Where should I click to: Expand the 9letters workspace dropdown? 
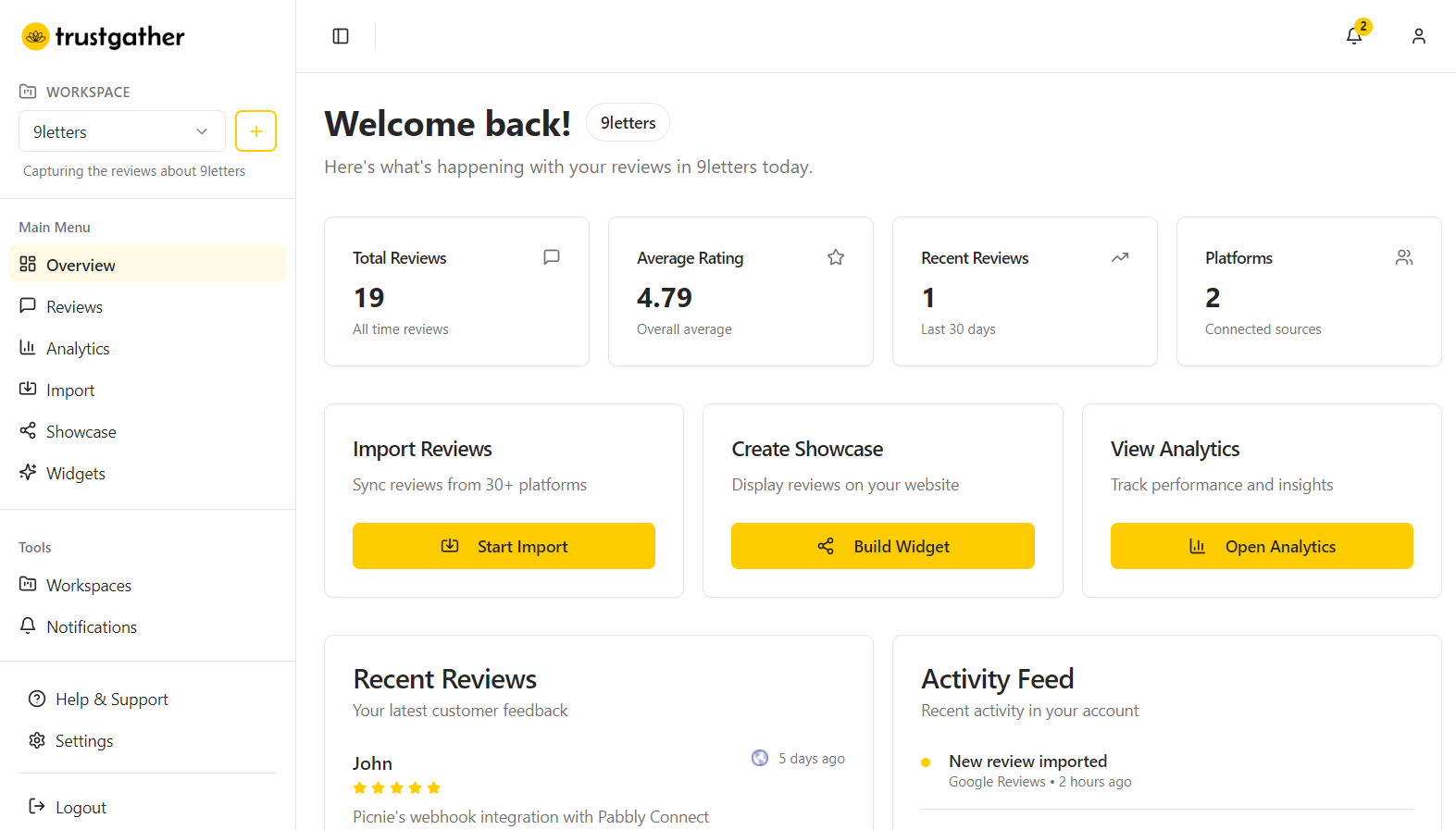(122, 131)
